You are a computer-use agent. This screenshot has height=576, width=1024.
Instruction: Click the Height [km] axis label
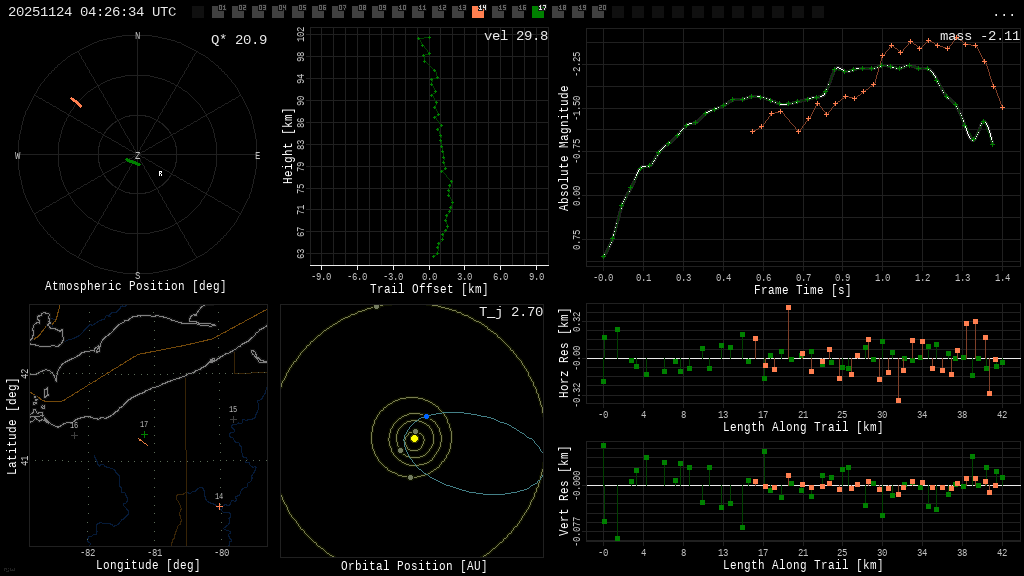pyautogui.click(x=287, y=146)
